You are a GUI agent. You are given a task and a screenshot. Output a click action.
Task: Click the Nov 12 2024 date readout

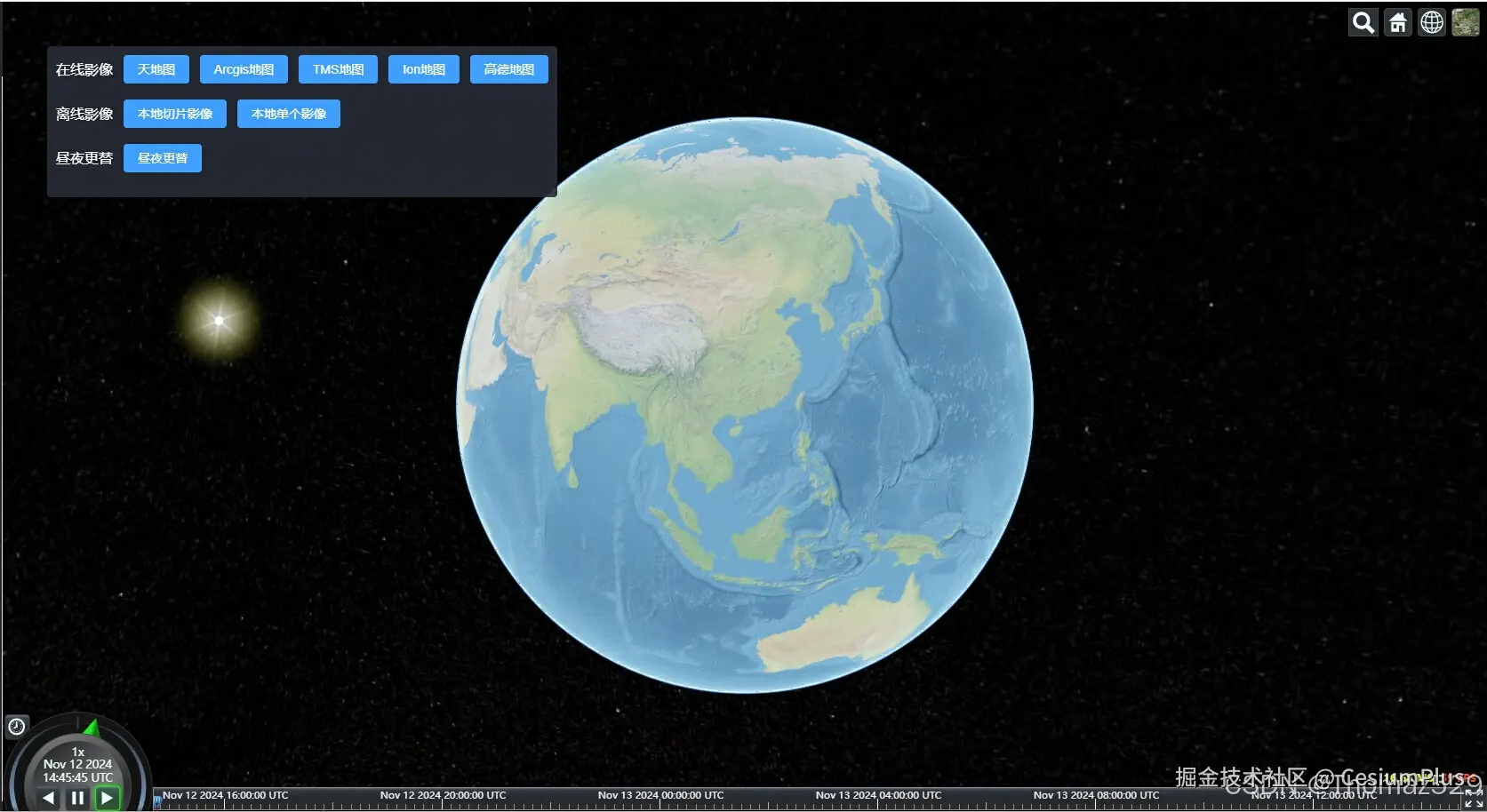[77, 764]
